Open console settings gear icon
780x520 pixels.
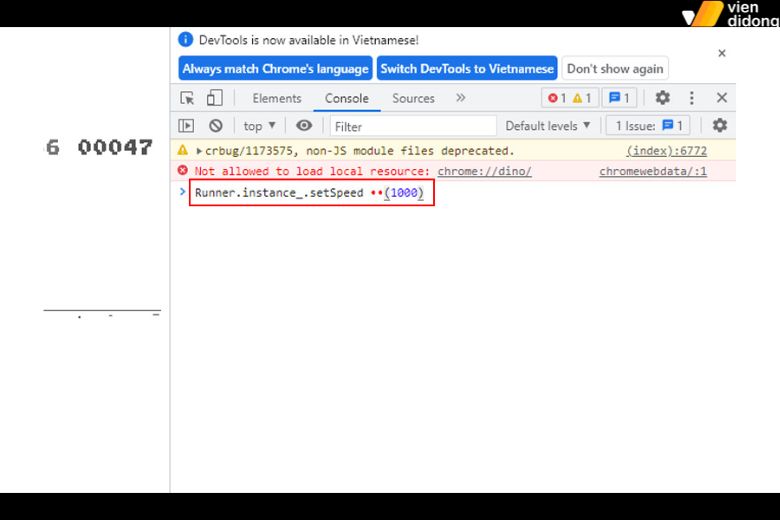(x=719, y=125)
